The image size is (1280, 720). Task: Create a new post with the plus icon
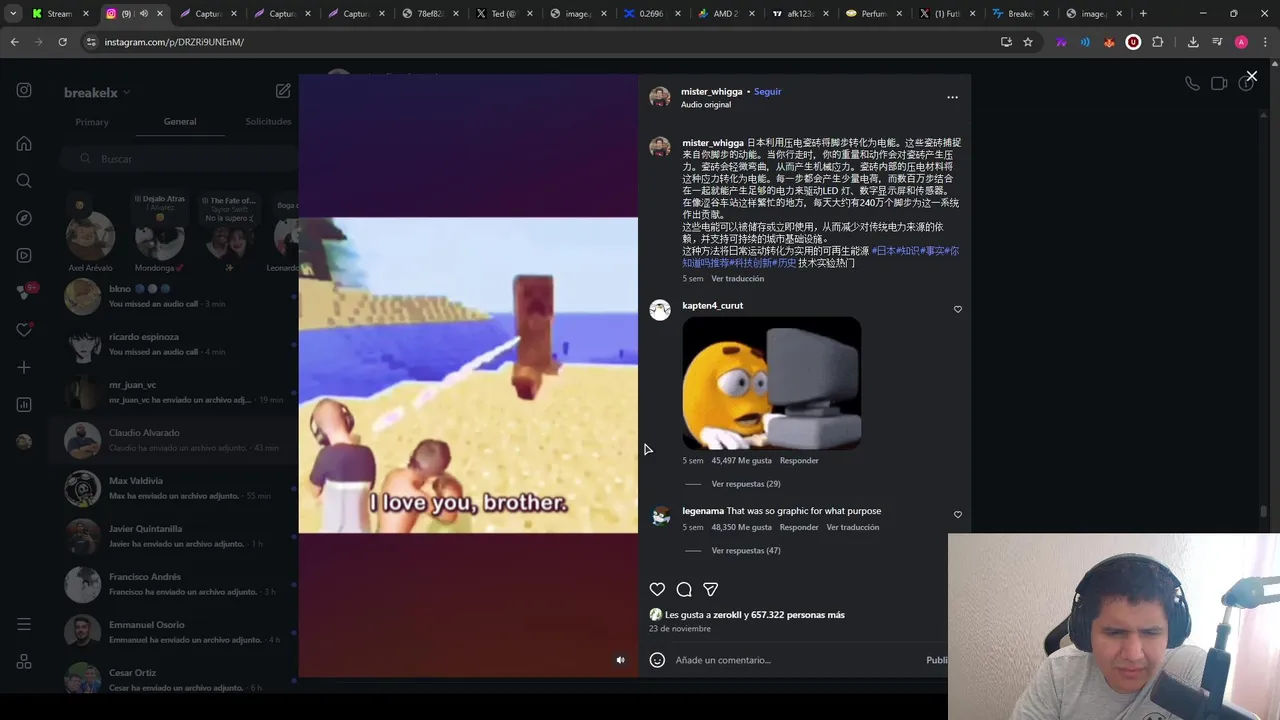coord(24,367)
